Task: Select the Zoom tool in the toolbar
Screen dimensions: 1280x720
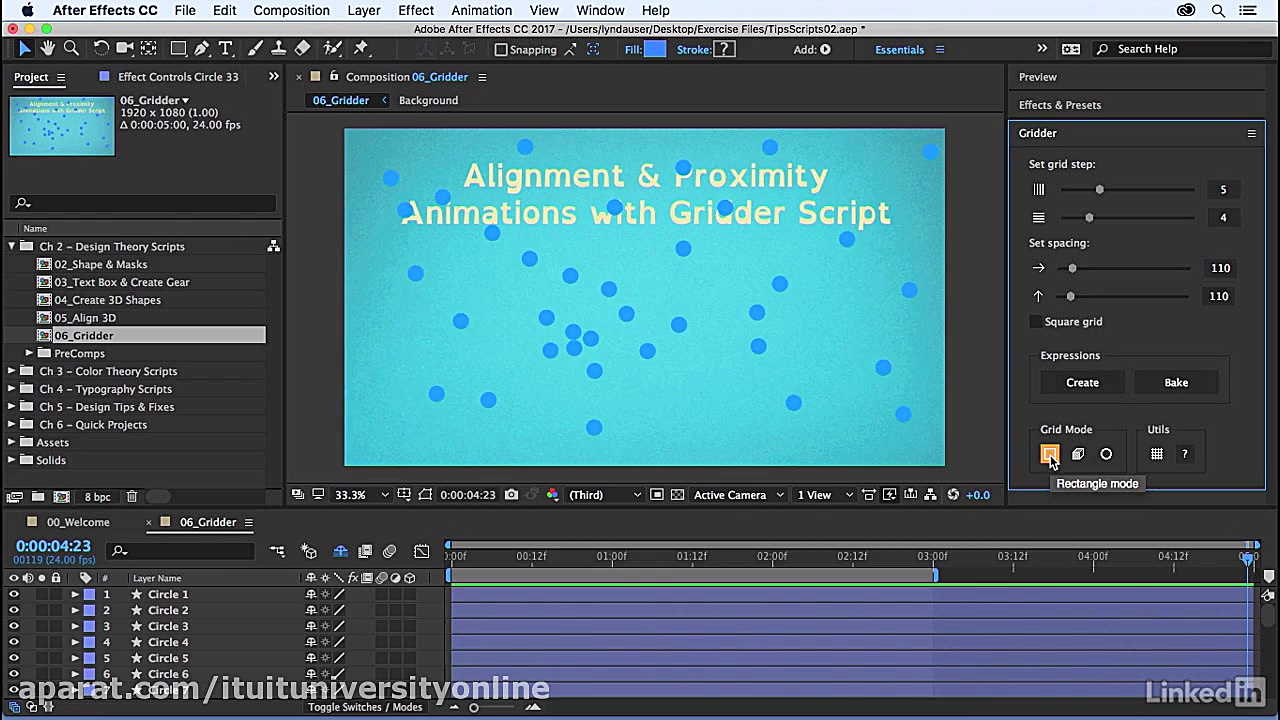Action: click(x=70, y=48)
